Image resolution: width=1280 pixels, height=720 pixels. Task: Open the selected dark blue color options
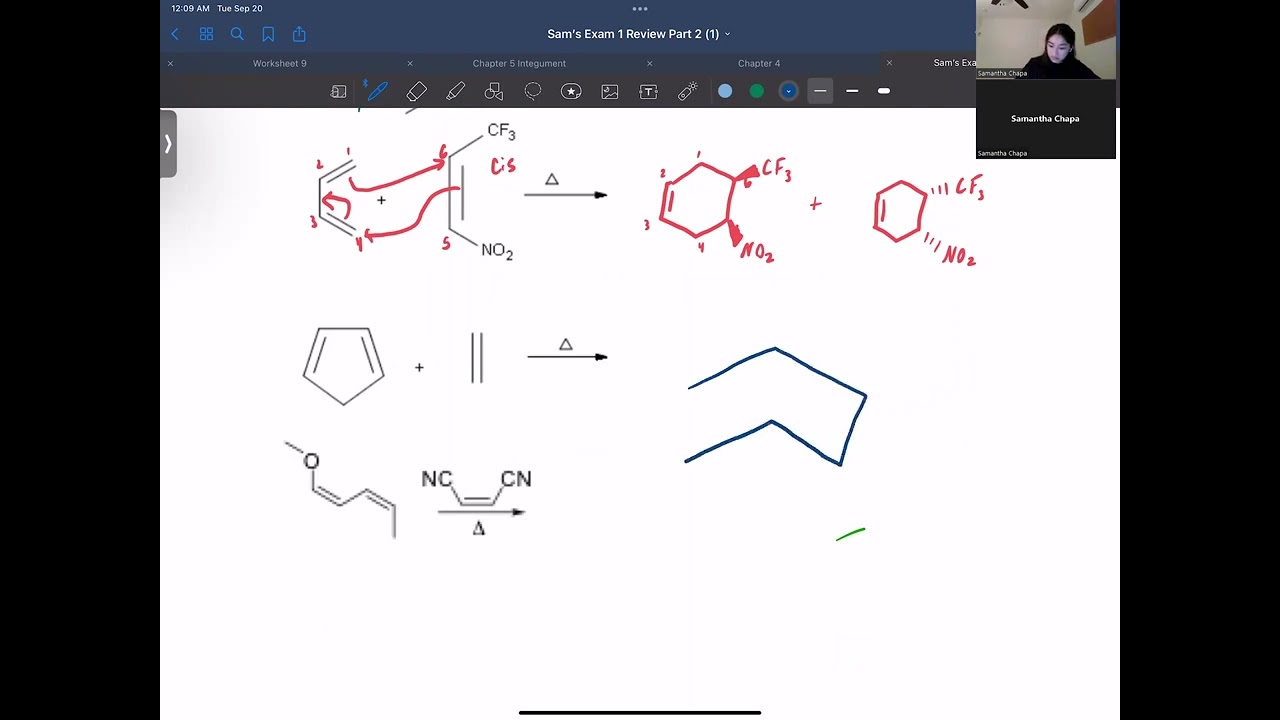[789, 91]
